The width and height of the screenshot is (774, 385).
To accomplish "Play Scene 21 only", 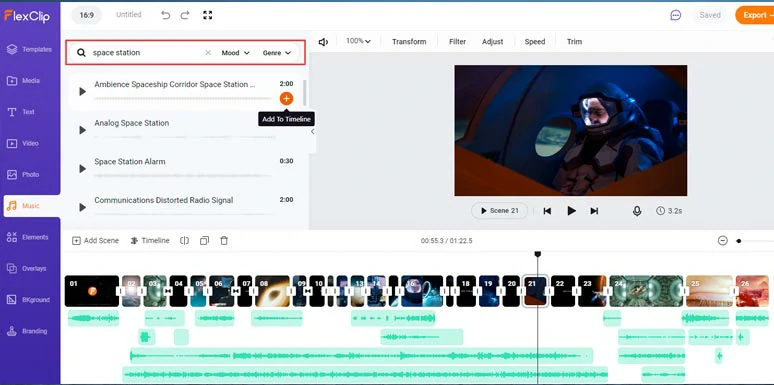I will 500,211.
